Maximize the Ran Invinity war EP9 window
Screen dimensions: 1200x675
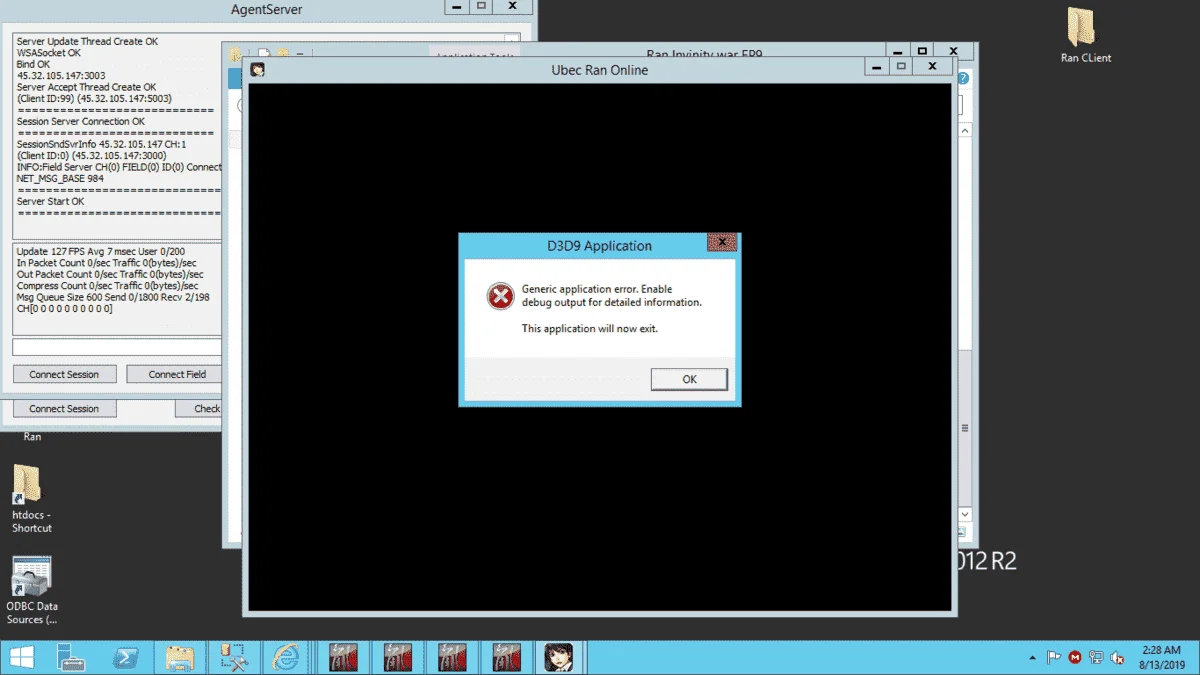point(923,50)
